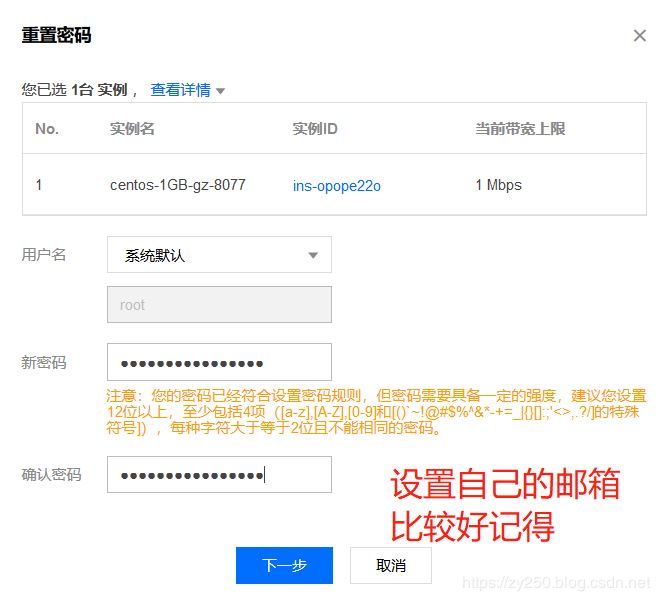Collapse the details arrow beside 查看详情
The width and height of the screenshot is (660, 601).
[x=221, y=91]
